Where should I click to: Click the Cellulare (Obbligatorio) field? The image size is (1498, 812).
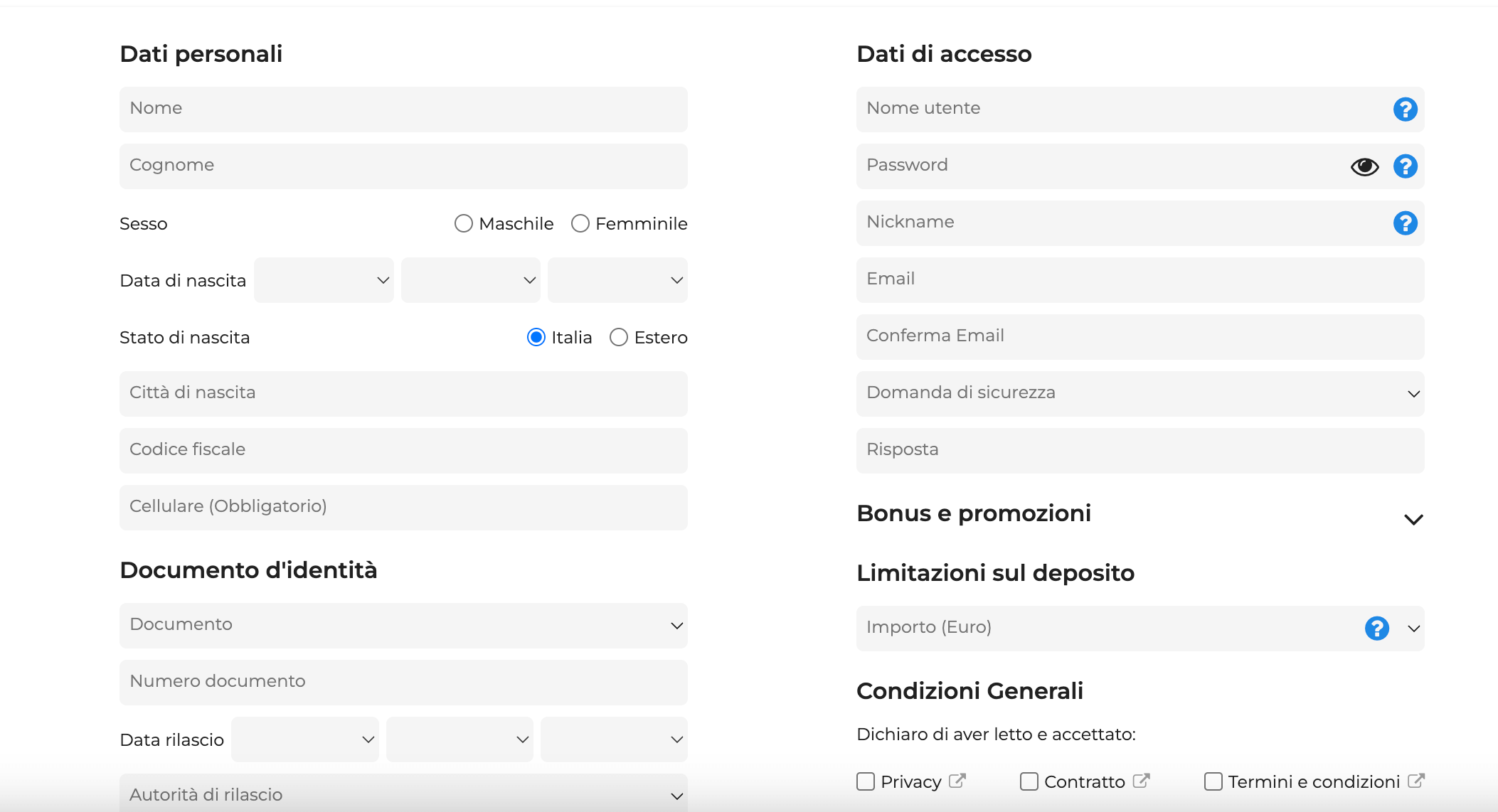403,508
